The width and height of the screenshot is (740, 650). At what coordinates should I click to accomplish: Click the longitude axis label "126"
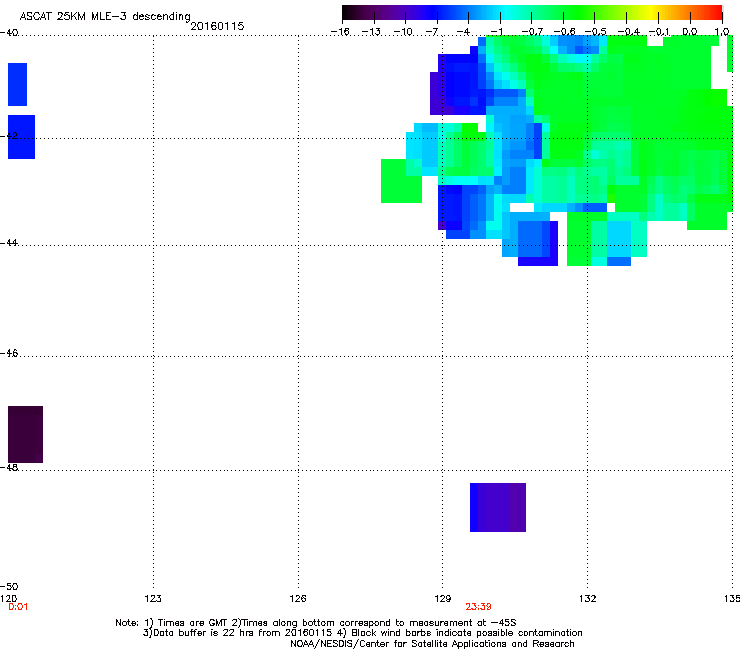(298, 599)
